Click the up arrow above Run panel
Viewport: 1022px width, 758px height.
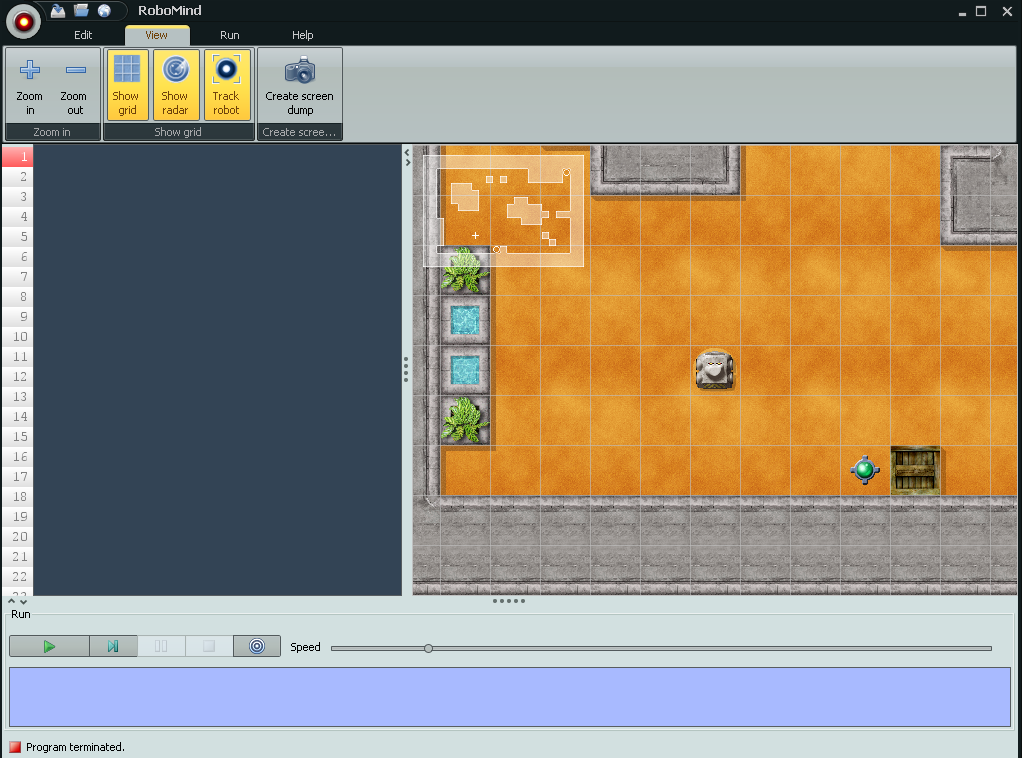[x=12, y=601]
